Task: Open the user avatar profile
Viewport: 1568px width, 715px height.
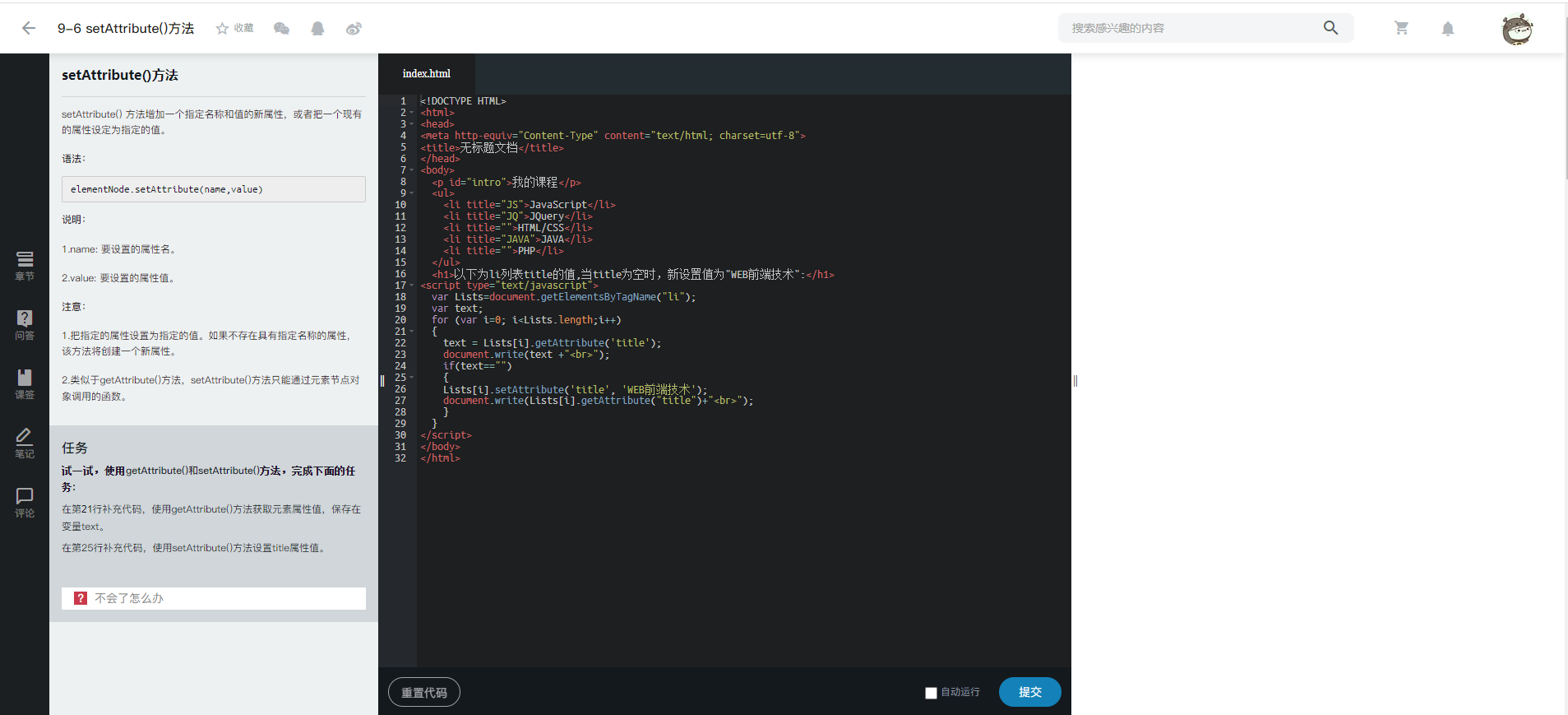Action: pyautogui.click(x=1517, y=29)
